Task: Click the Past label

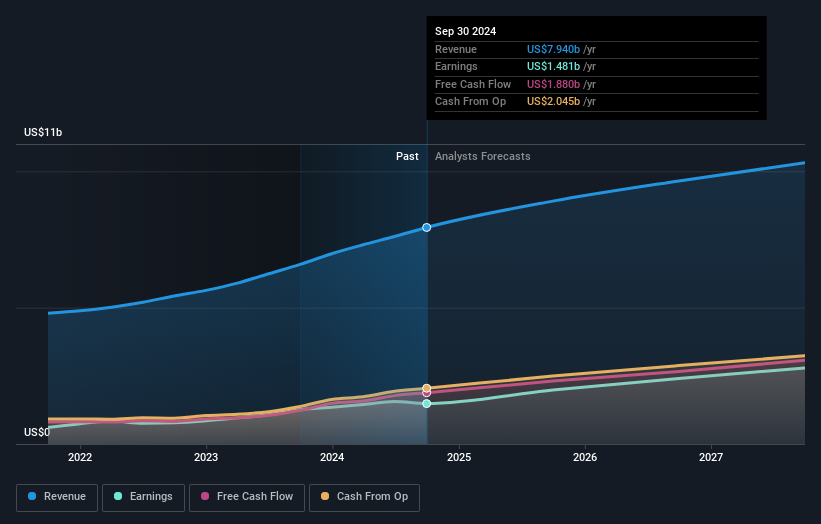Action: tap(407, 157)
